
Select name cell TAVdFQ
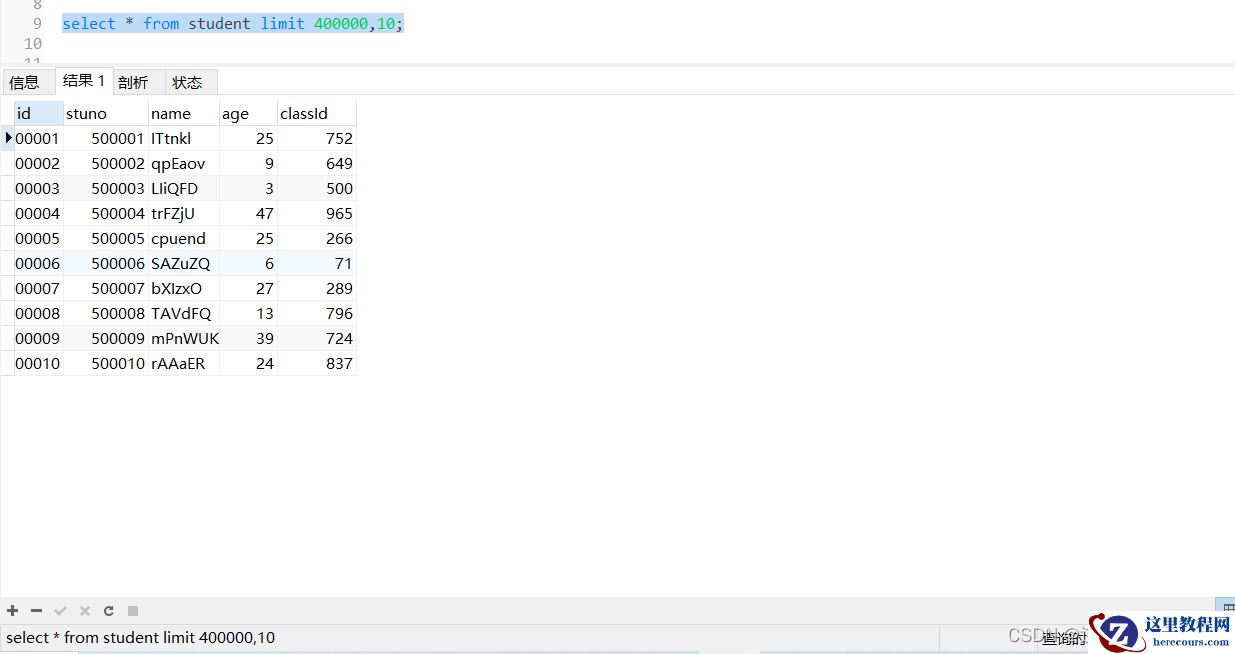point(184,313)
